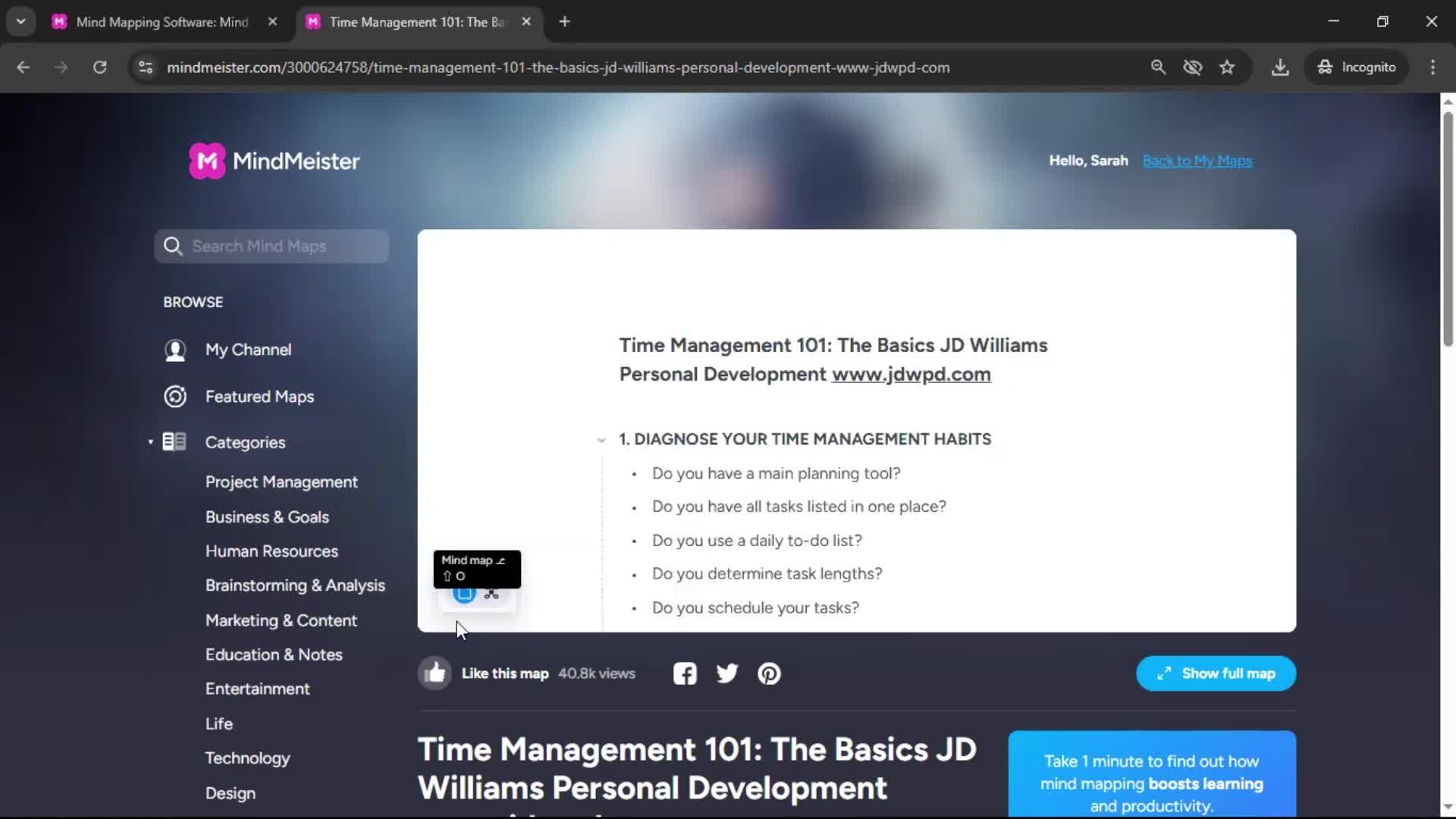This screenshot has height=819, width=1456.
Task: Reload the page
Action: (x=99, y=67)
